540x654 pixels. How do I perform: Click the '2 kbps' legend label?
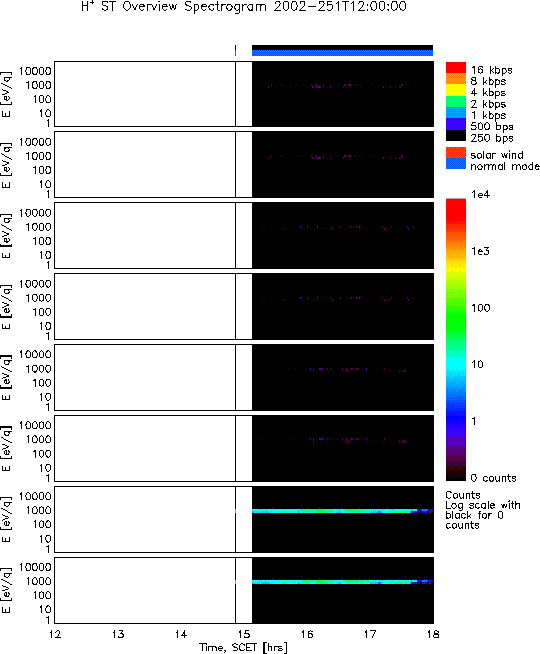[488, 104]
